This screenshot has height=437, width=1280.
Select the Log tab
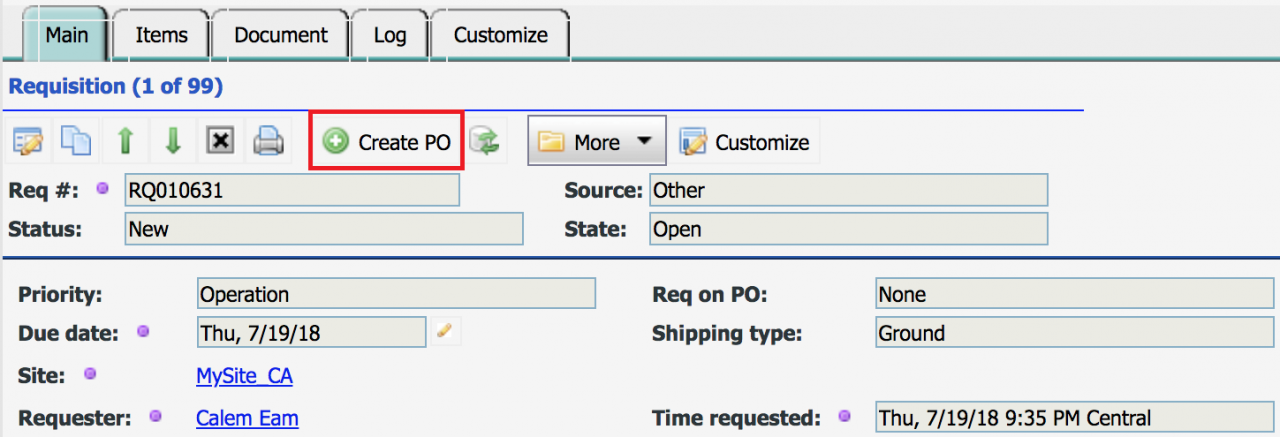pyautogui.click(x=390, y=35)
